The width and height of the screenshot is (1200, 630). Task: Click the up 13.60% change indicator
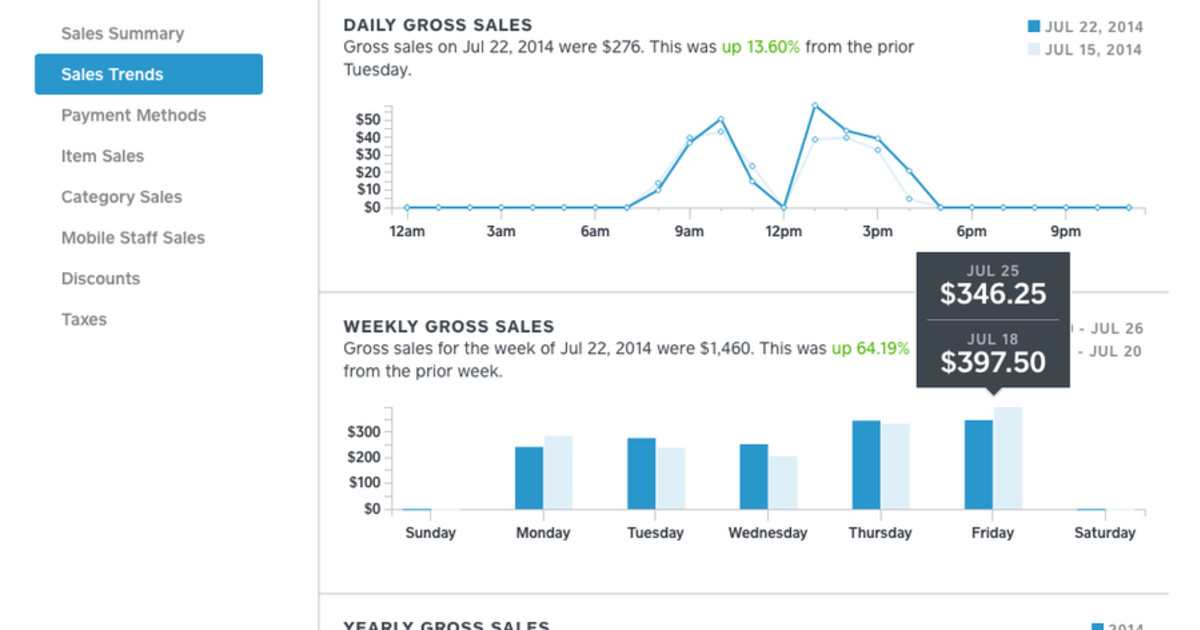[762, 47]
